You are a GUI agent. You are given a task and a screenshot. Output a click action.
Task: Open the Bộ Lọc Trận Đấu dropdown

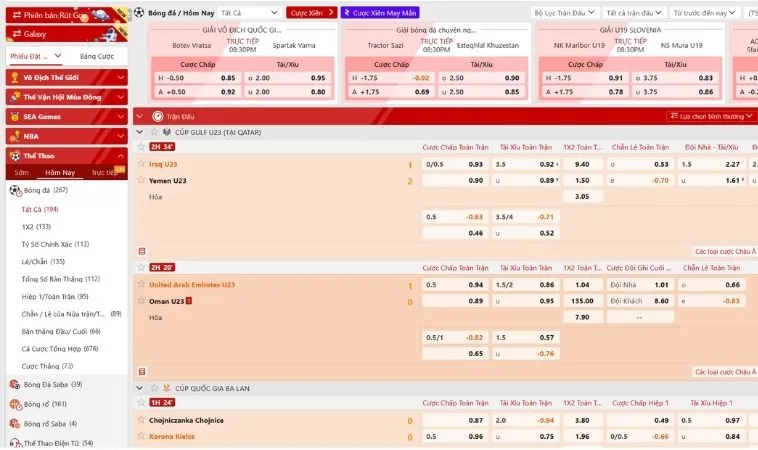point(564,13)
